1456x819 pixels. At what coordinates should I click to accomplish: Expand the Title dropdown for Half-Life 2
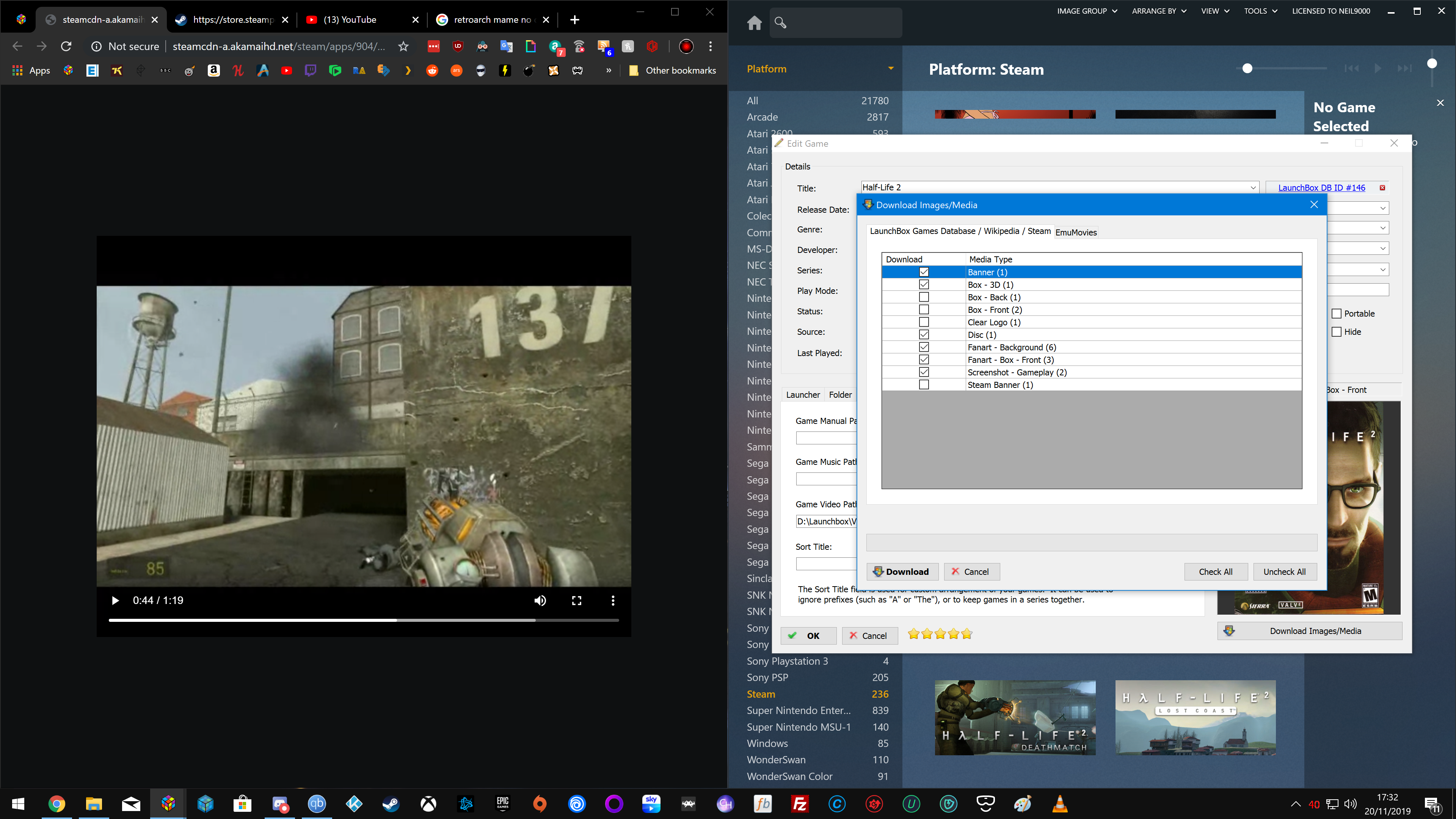(x=1252, y=188)
